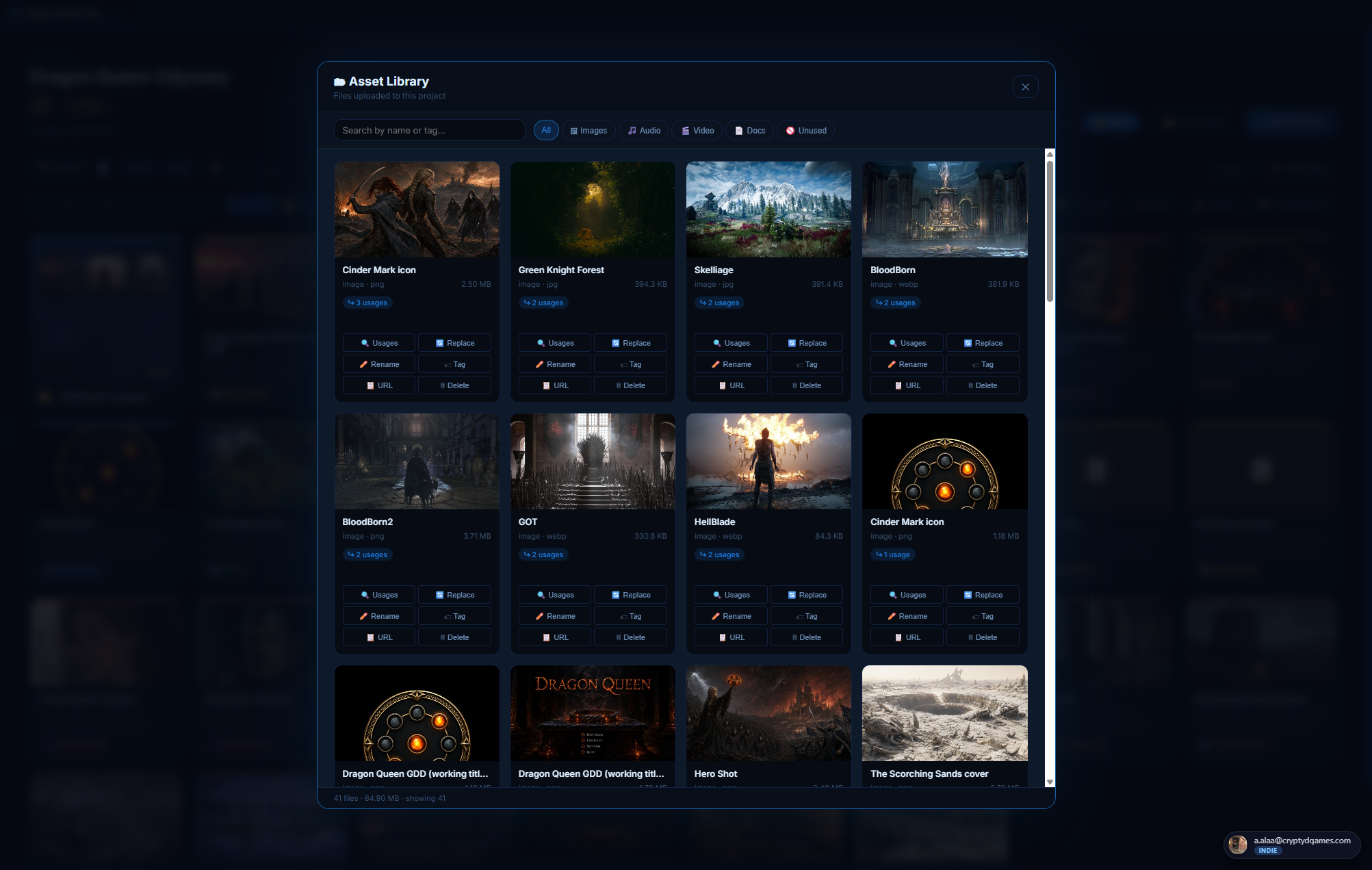Show Usages for the Skelliage asset
The image size is (1372, 870).
[x=731, y=343]
